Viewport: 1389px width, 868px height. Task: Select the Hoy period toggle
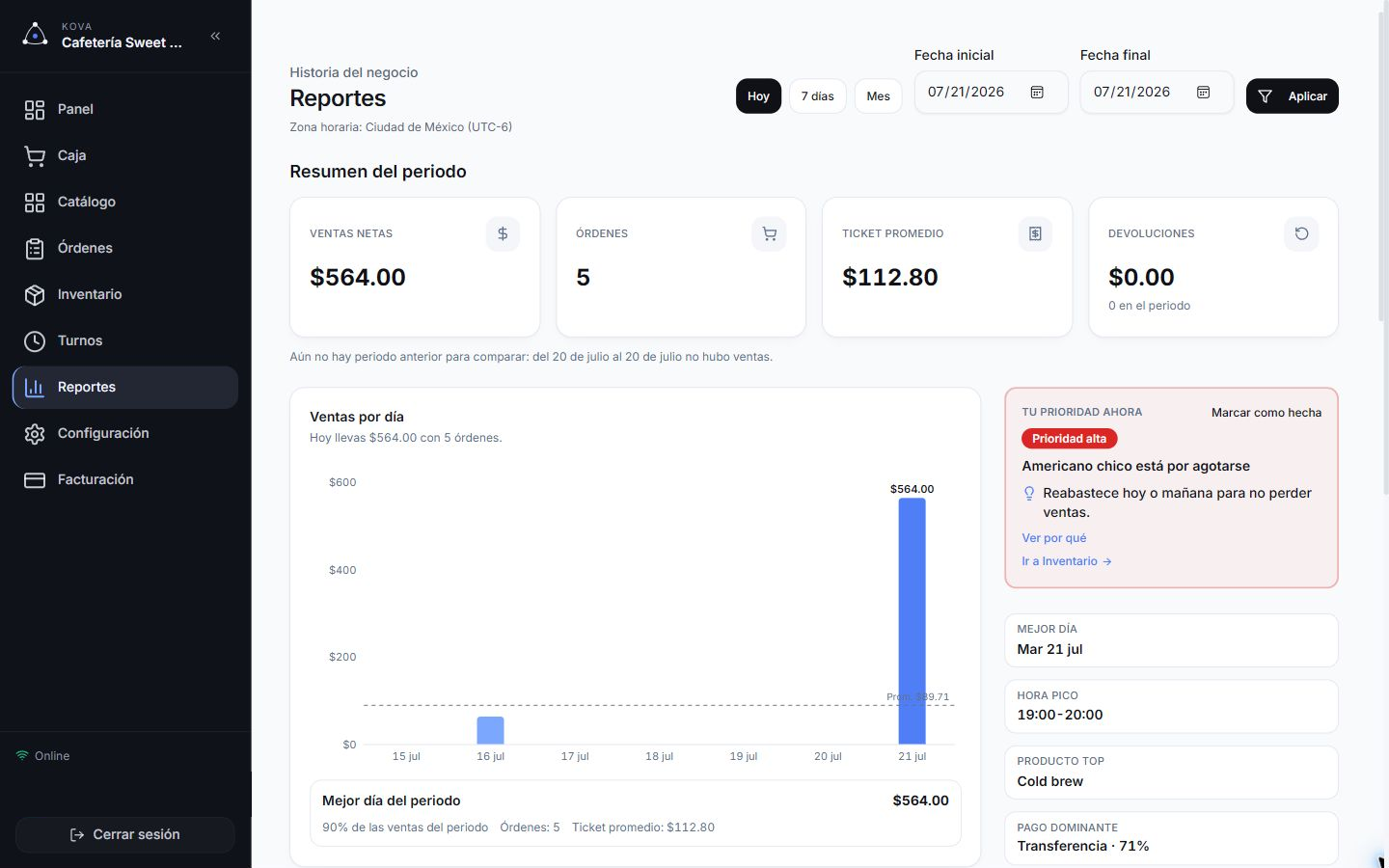tap(758, 95)
